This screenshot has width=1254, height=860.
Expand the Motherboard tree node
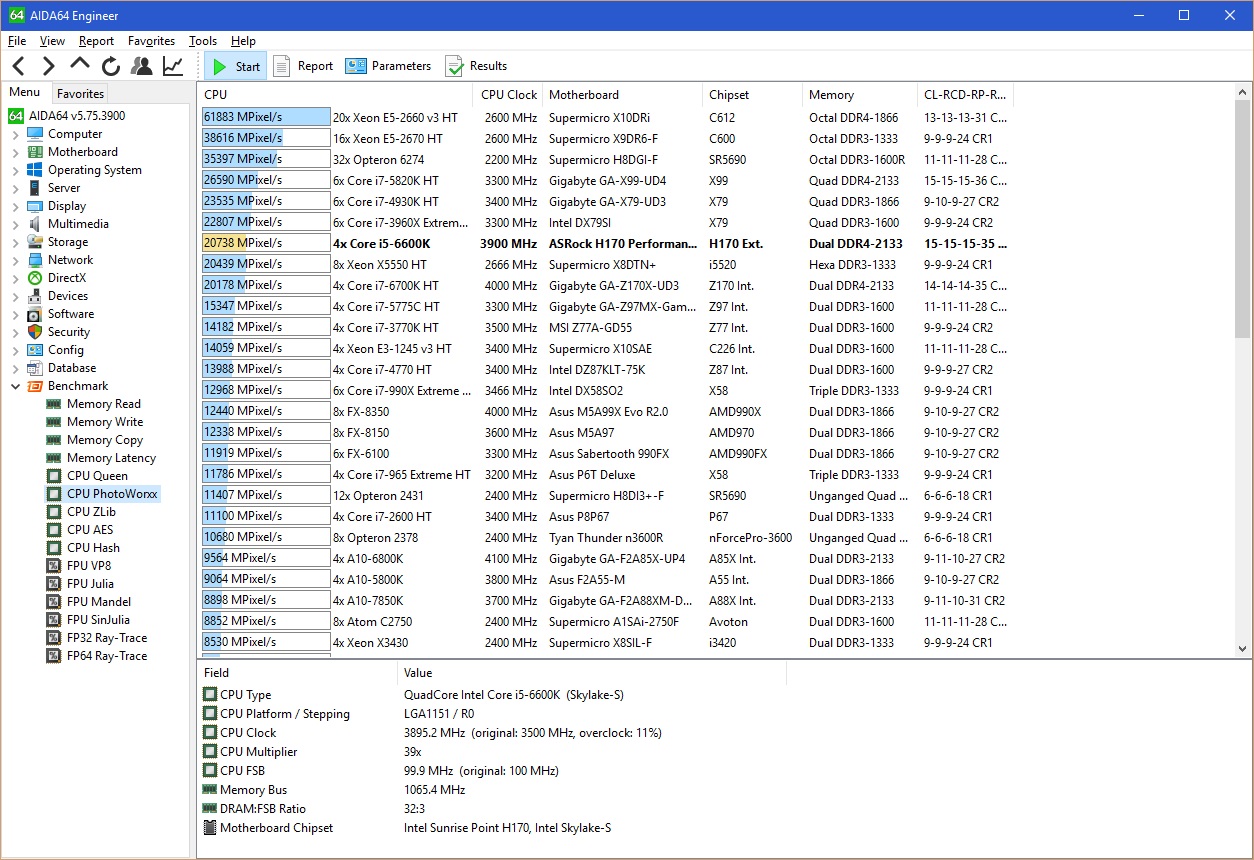click(16, 152)
